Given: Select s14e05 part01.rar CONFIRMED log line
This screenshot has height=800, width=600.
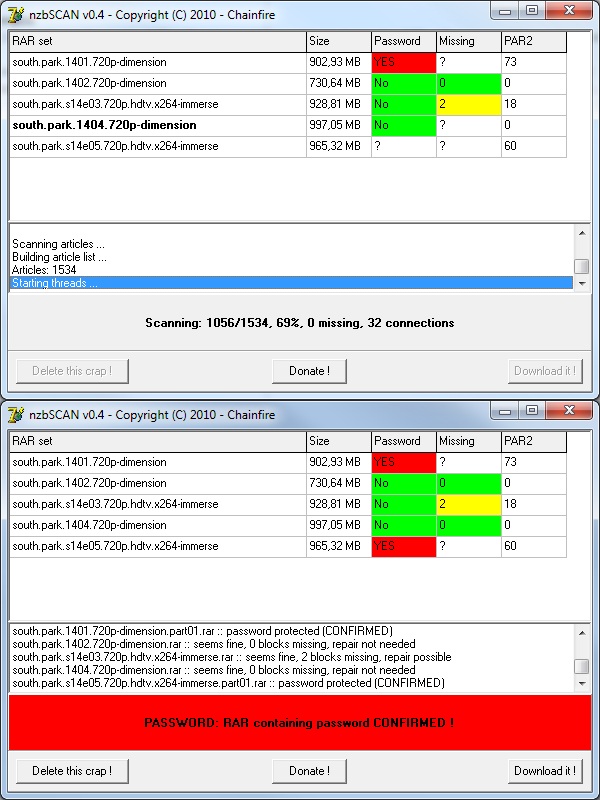Looking at the screenshot, I should 291,683.
